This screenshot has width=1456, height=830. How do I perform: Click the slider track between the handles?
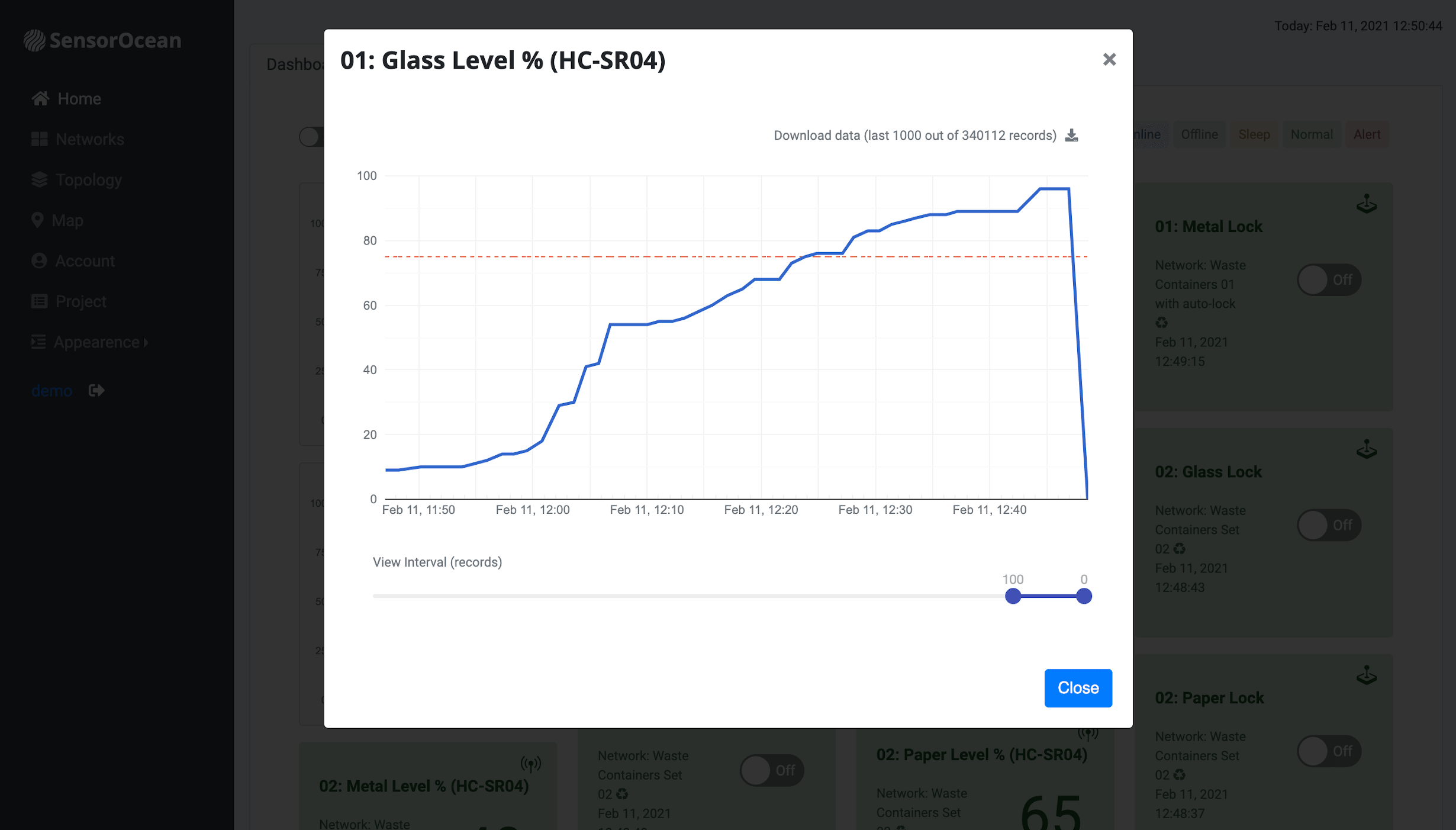coord(1048,596)
